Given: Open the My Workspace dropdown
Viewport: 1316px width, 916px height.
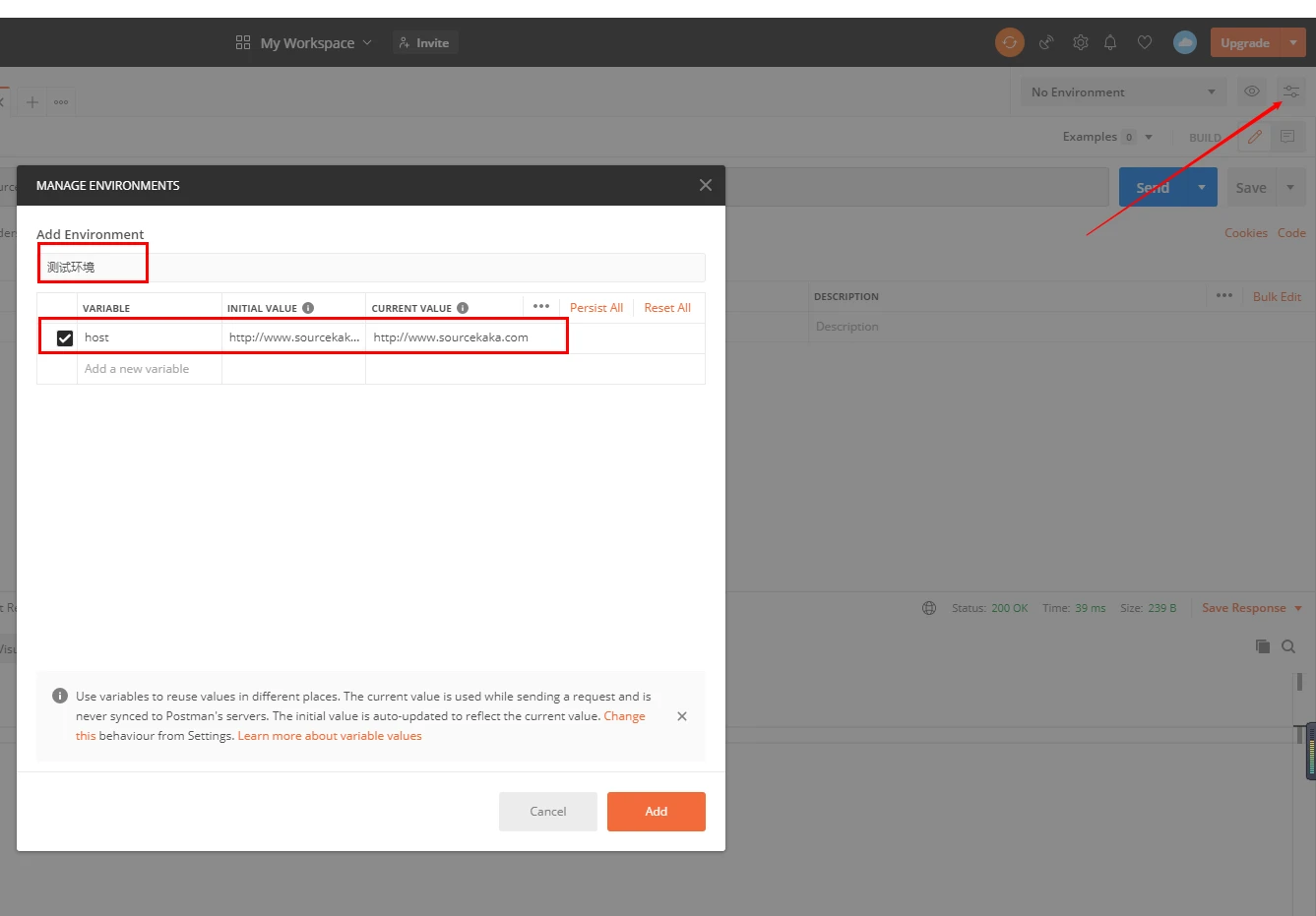Looking at the screenshot, I should pos(305,43).
